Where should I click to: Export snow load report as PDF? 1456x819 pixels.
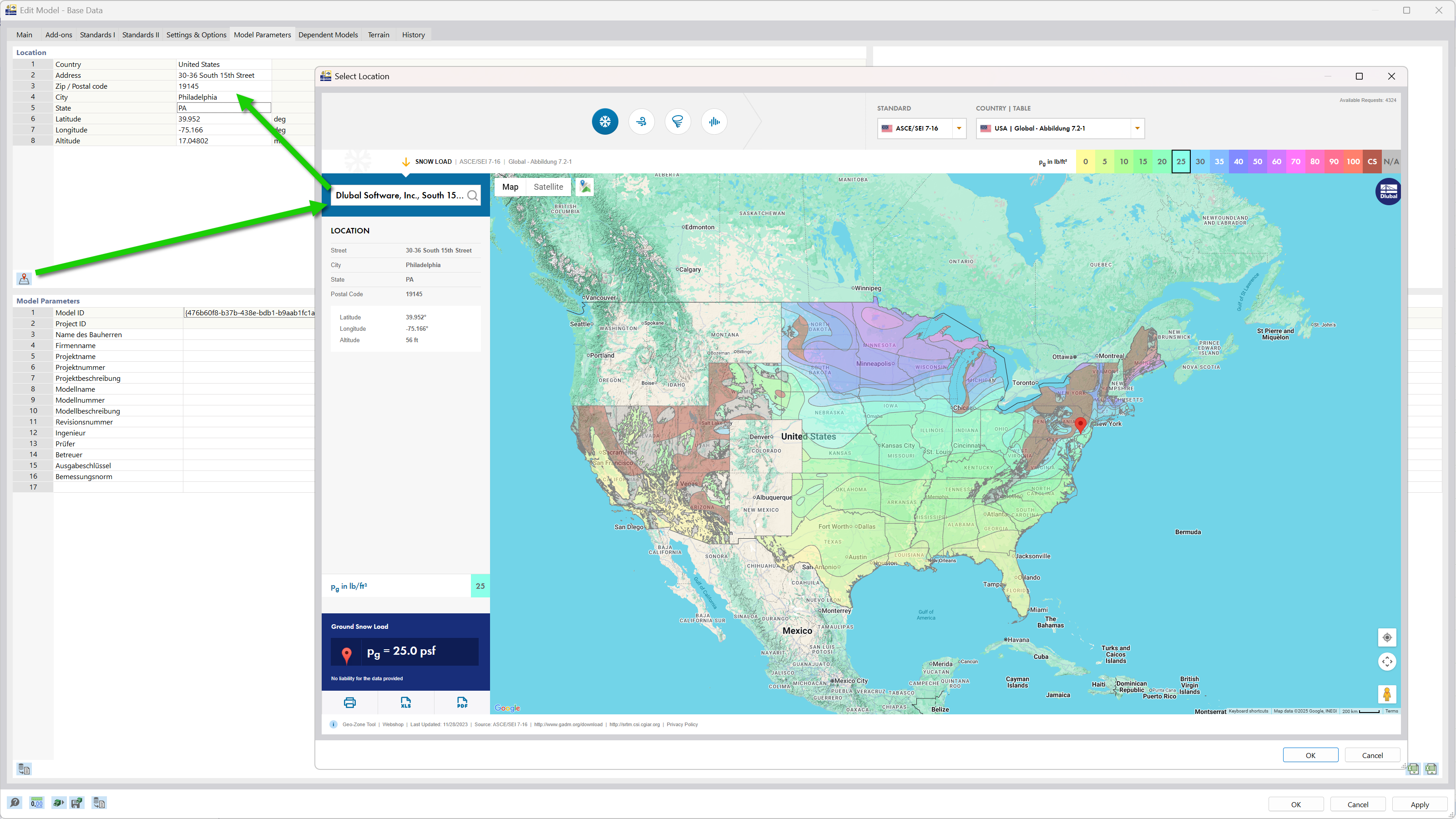point(461,703)
